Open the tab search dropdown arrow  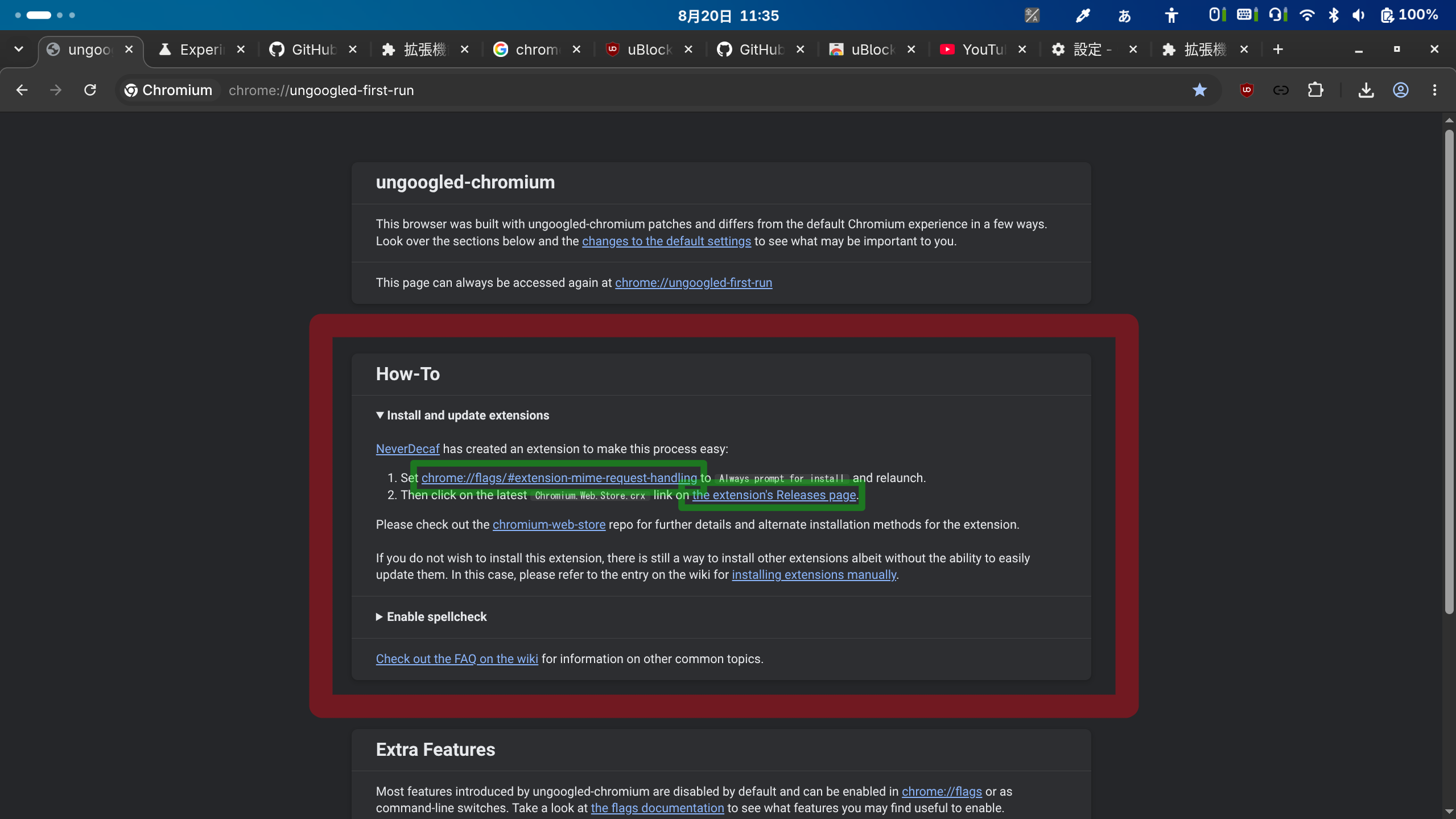coord(19,50)
